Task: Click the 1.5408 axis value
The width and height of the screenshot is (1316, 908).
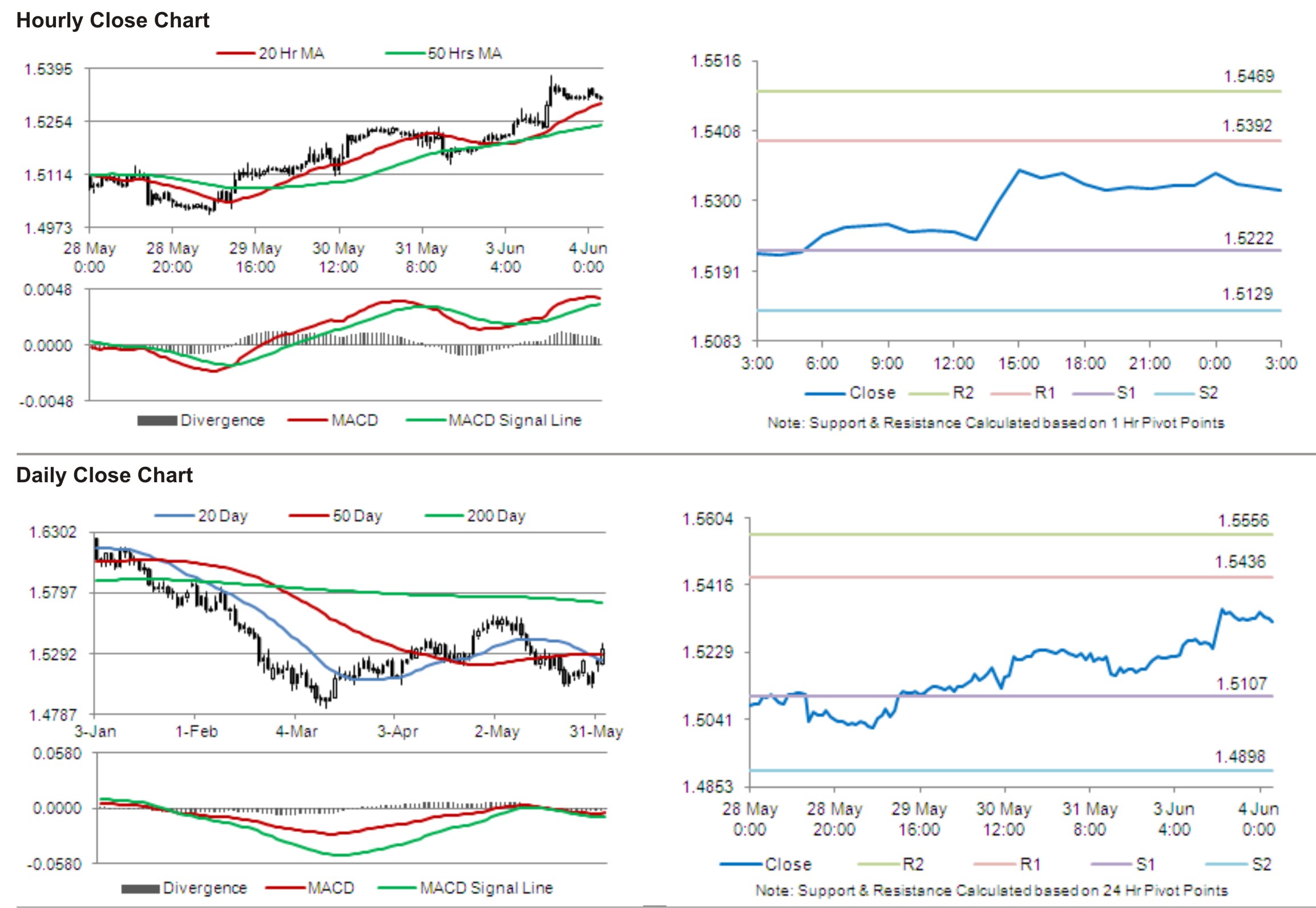Action: (716, 132)
